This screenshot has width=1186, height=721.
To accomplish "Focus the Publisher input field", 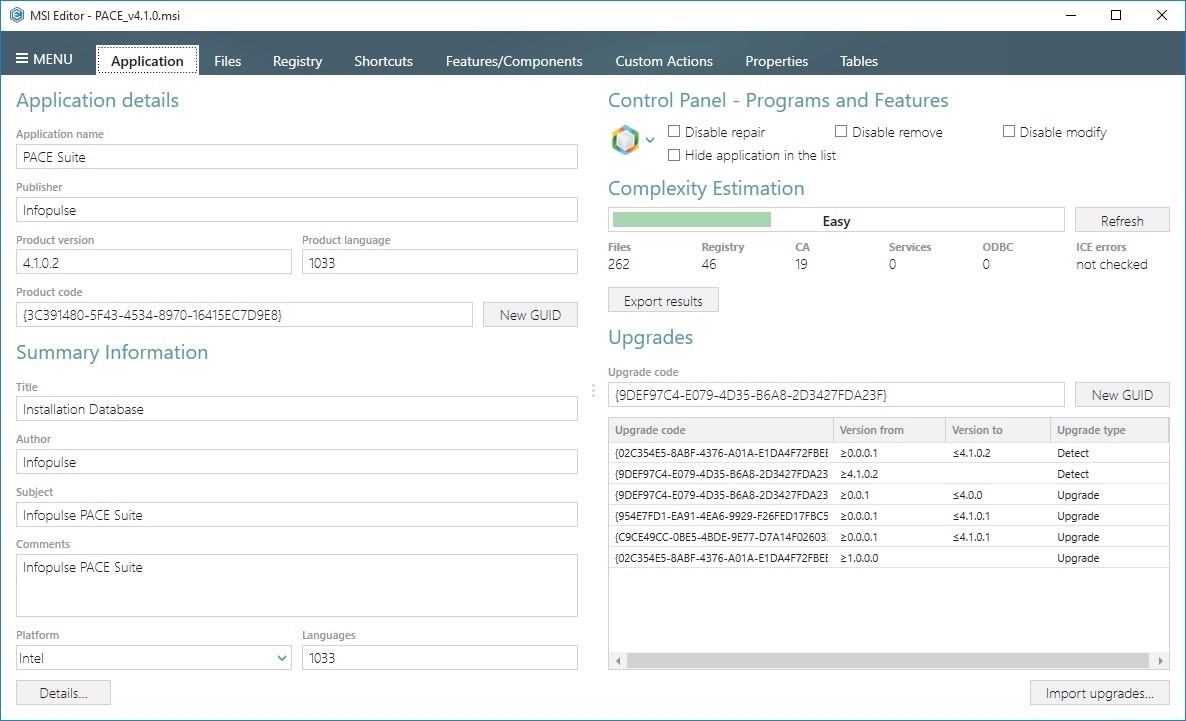I will pos(296,210).
